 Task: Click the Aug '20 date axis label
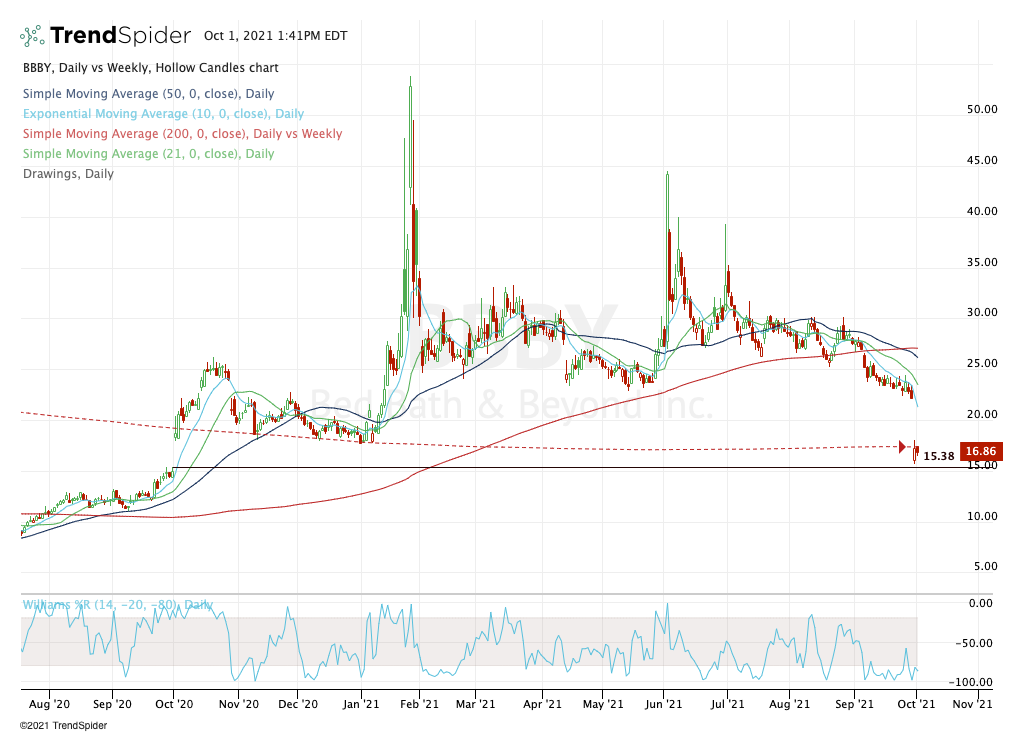[50, 704]
